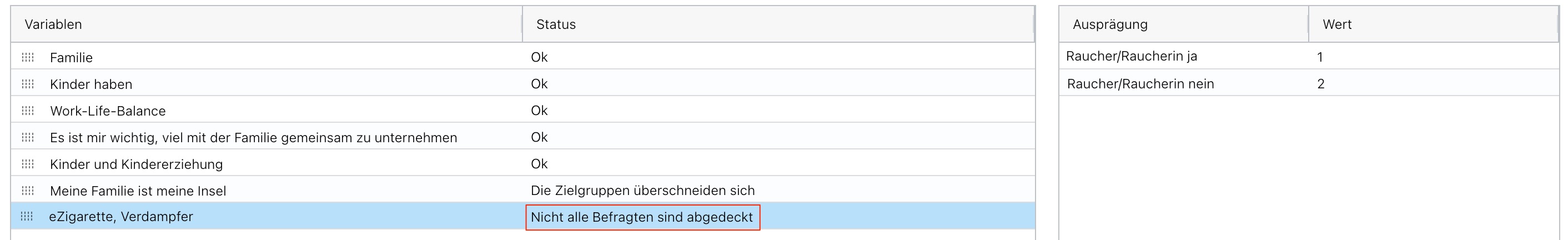
Task: Click drag handle beside Meine Familie ist meine Insel
Action: [28, 191]
